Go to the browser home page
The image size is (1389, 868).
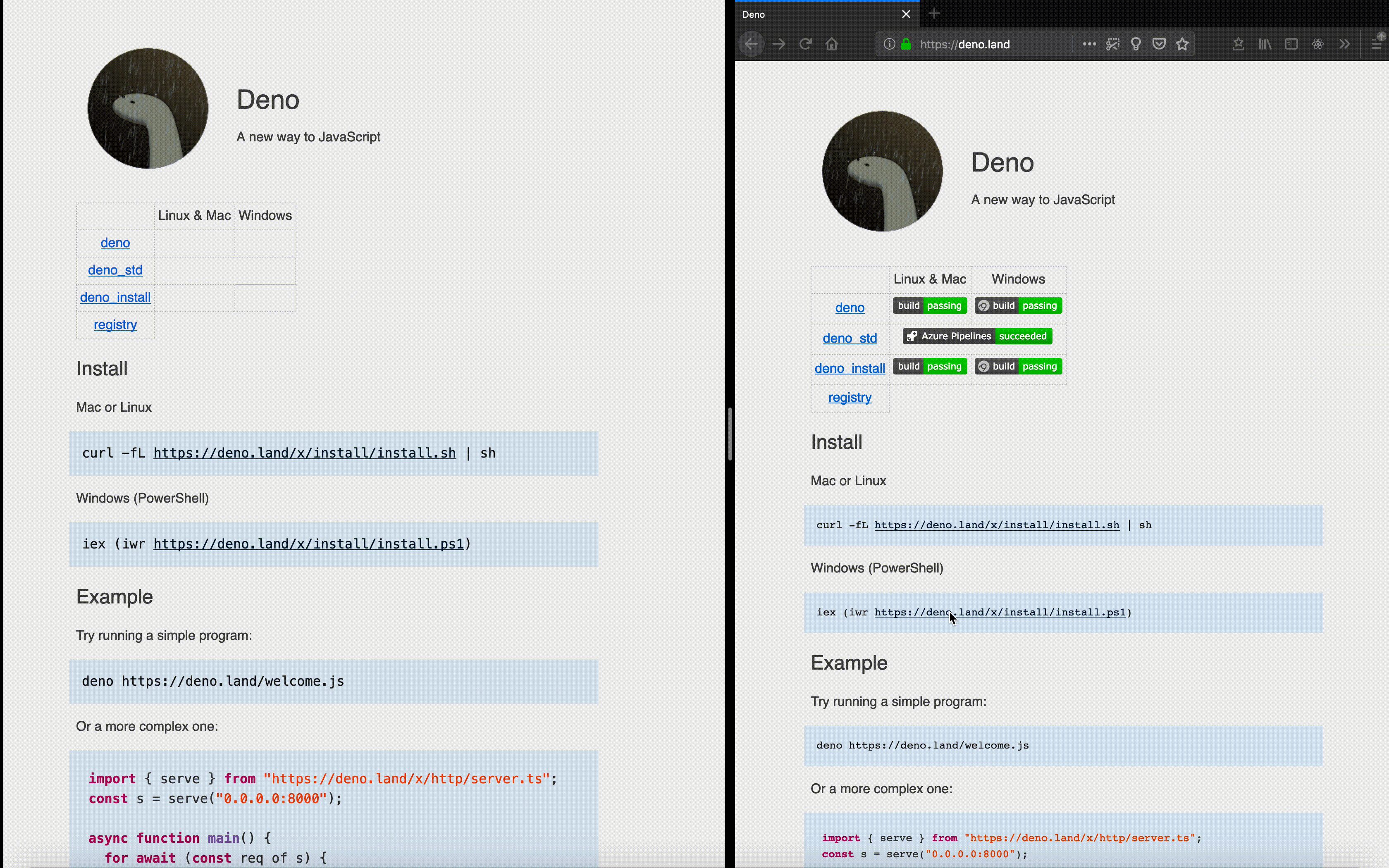pos(832,44)
